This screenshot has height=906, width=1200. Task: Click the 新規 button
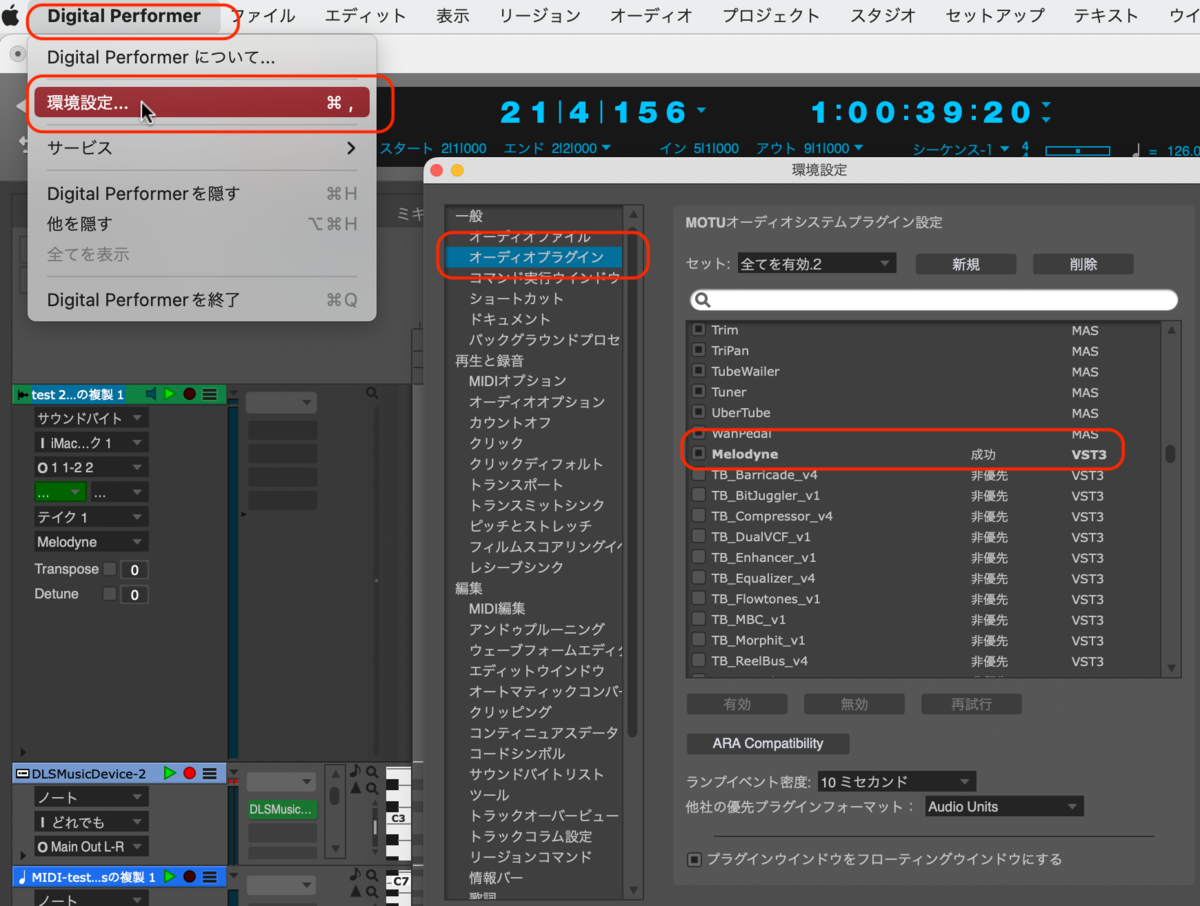pos(966,264)
